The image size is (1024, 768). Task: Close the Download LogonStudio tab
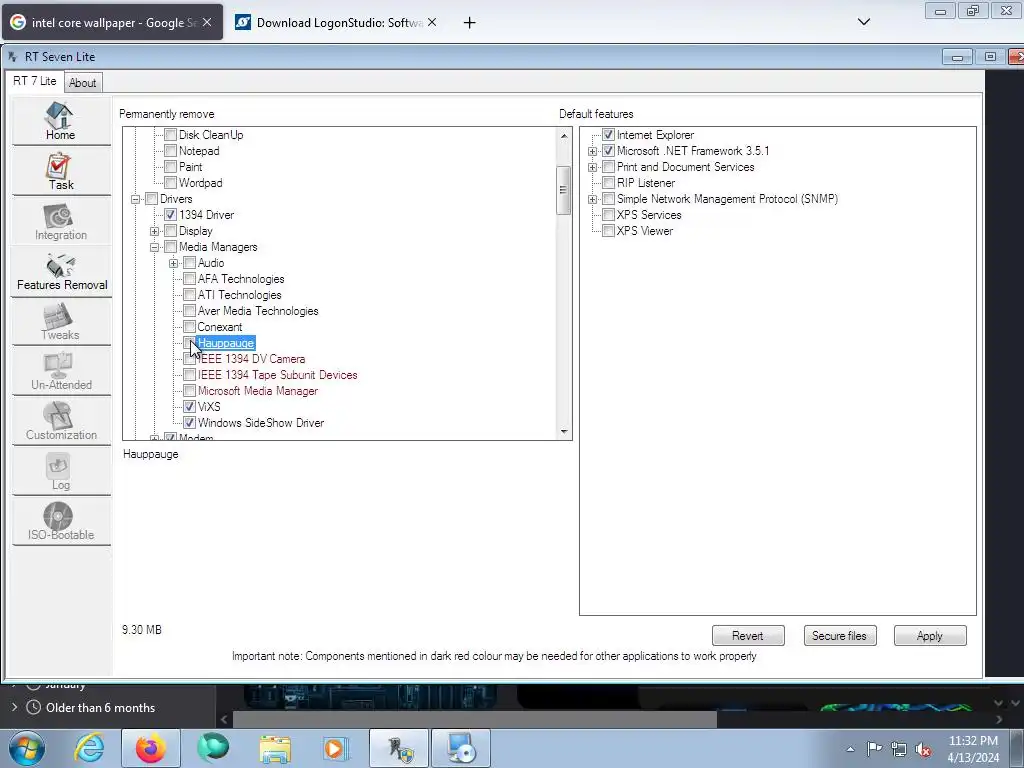point(432,22)
